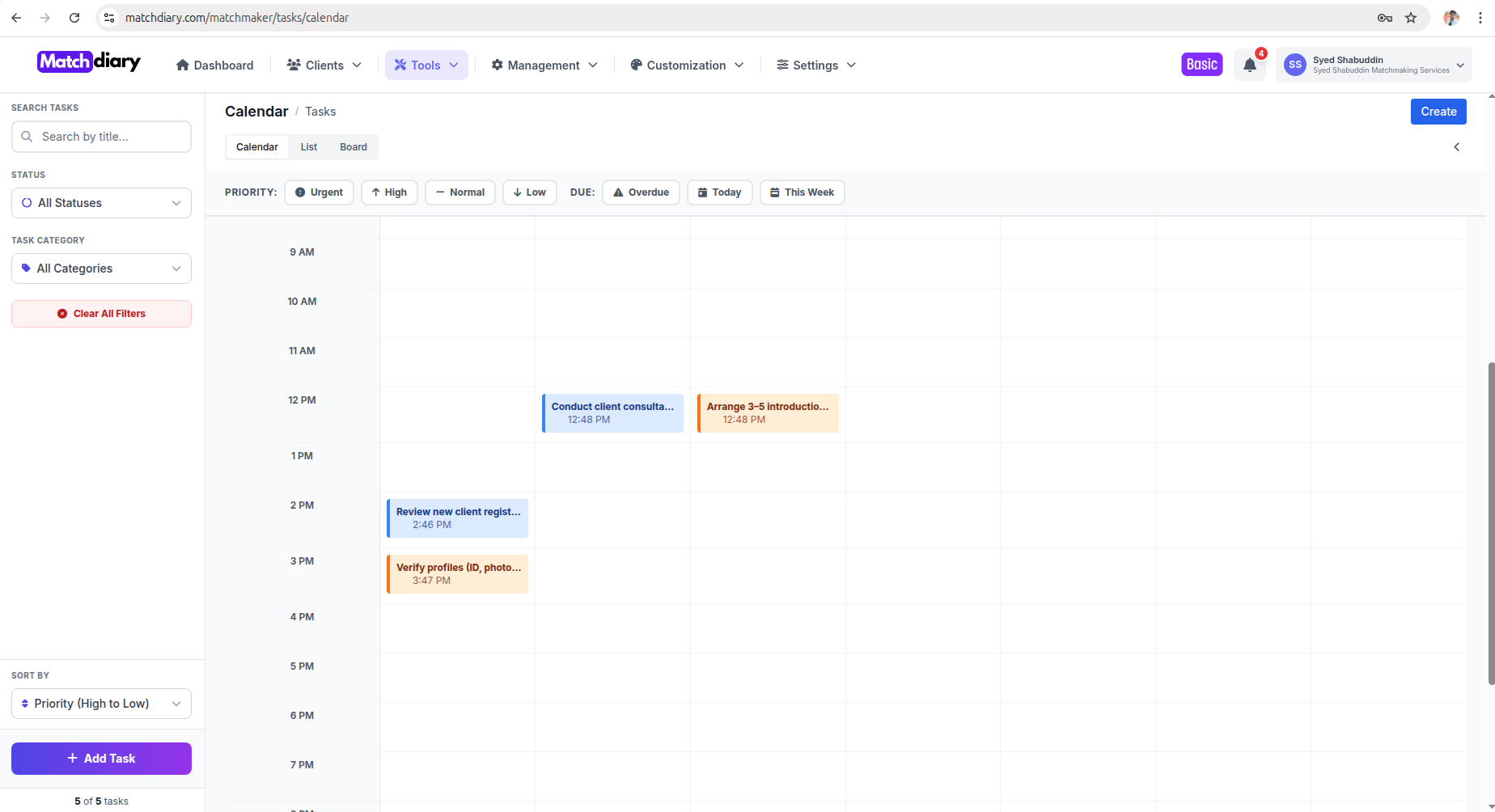The image size is (1495, 812).
Task: Toggle the Today due filter
Action: click(718, 192)
